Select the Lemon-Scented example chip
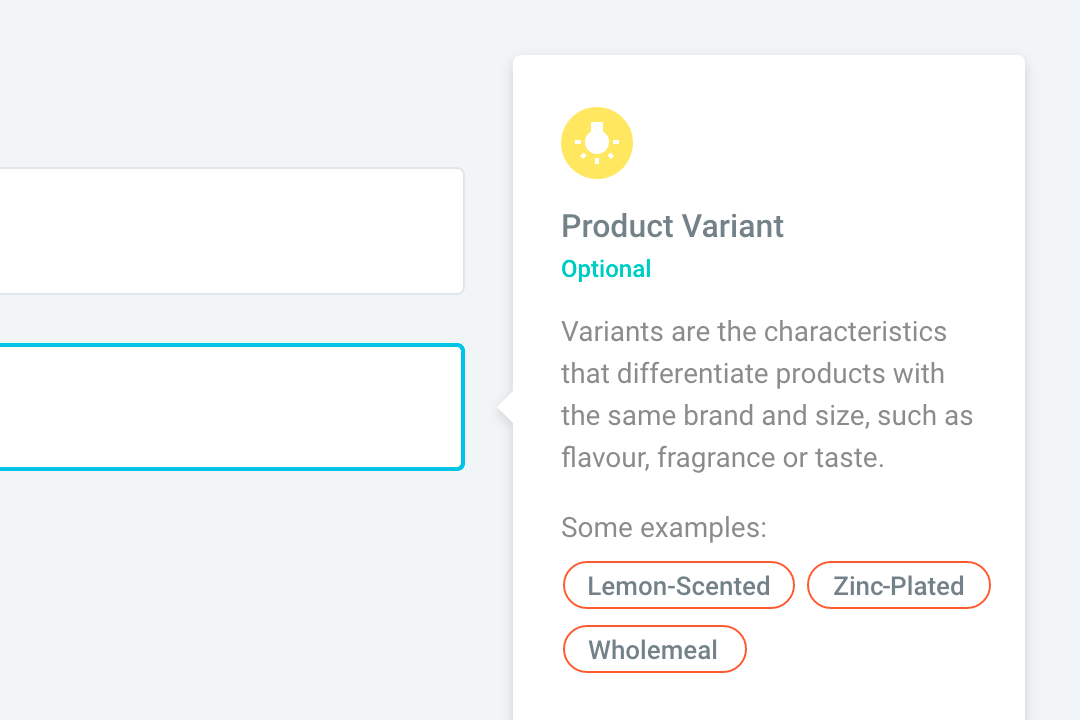The height and width of the screenshot is (720, 1080). (x=678, y=585)
